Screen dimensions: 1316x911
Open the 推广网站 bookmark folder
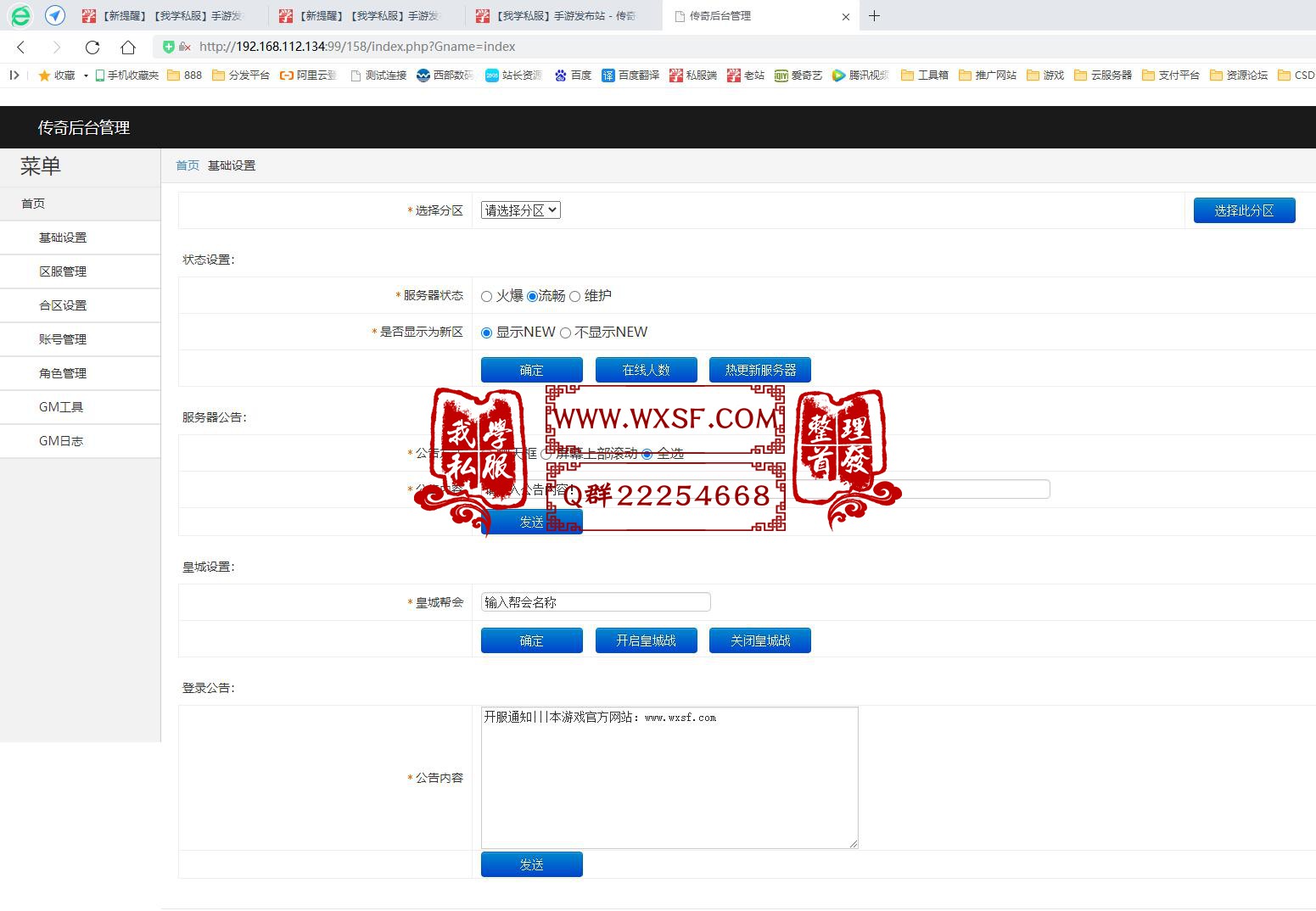pyautogui.click(x=988, y=75)
